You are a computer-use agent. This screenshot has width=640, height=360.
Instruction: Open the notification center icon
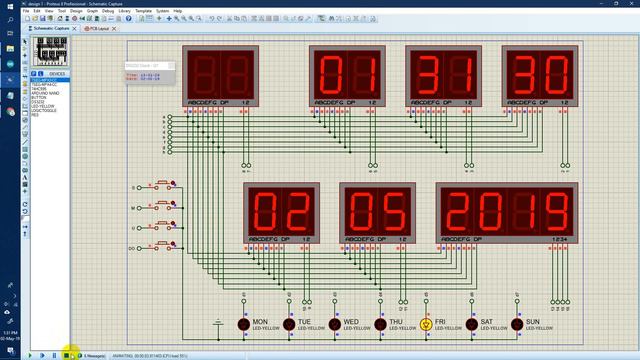[x=10, y=350]
